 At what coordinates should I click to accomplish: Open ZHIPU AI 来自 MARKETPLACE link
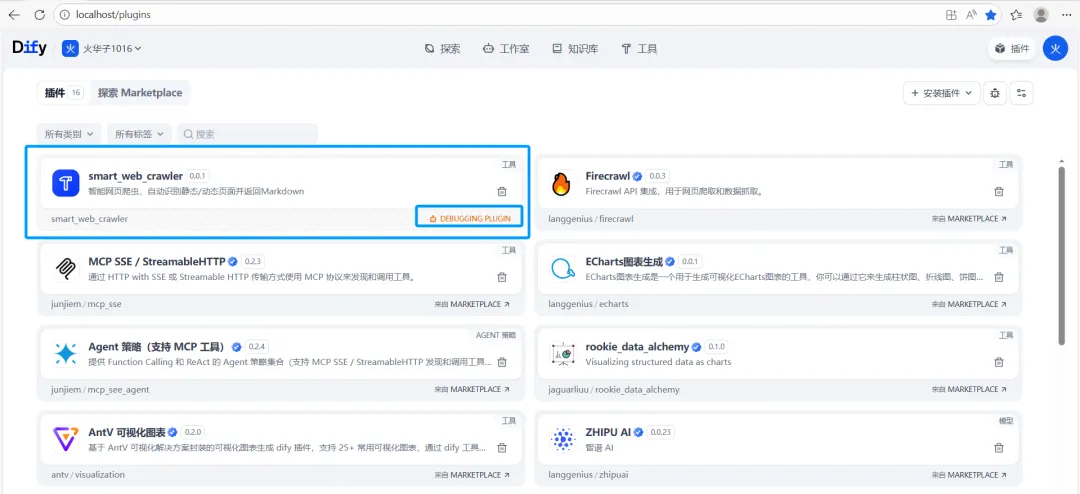[x=968, y=475]
